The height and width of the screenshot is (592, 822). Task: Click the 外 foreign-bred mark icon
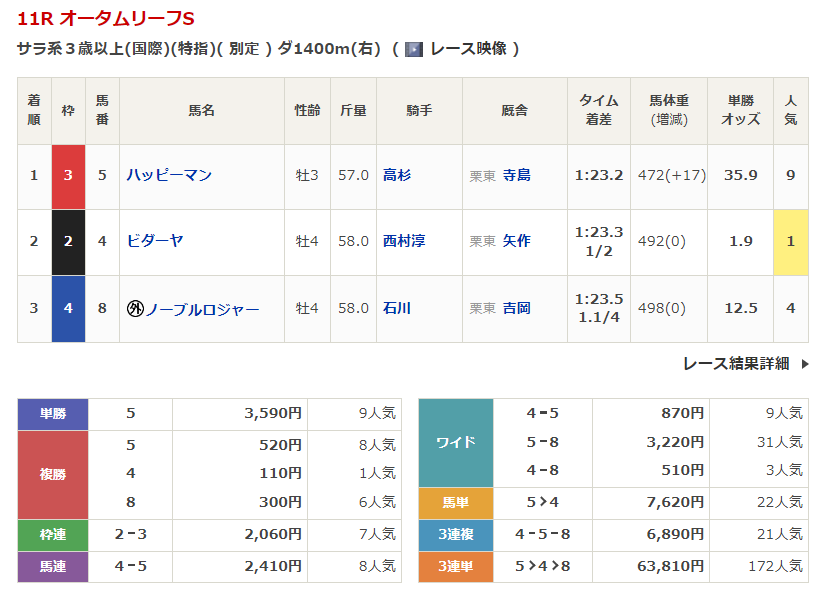coord(135,309)
